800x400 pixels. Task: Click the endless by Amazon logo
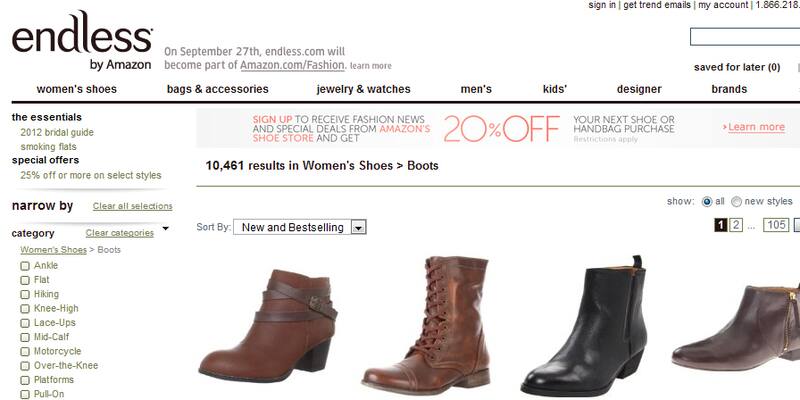[82, 40]
